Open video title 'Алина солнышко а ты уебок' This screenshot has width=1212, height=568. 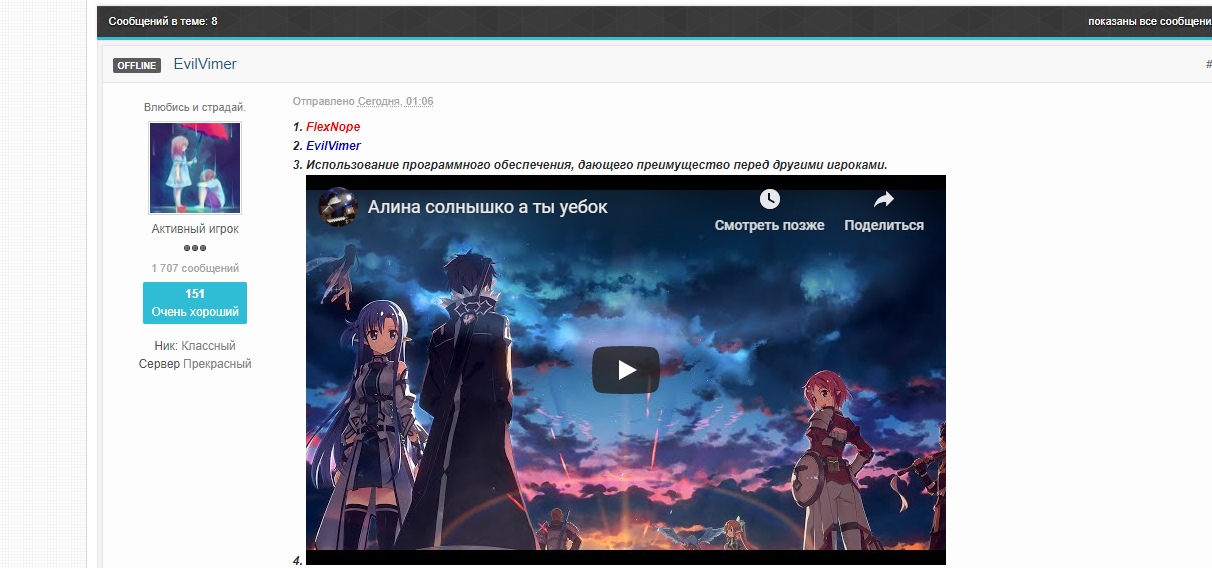point(488,207)
